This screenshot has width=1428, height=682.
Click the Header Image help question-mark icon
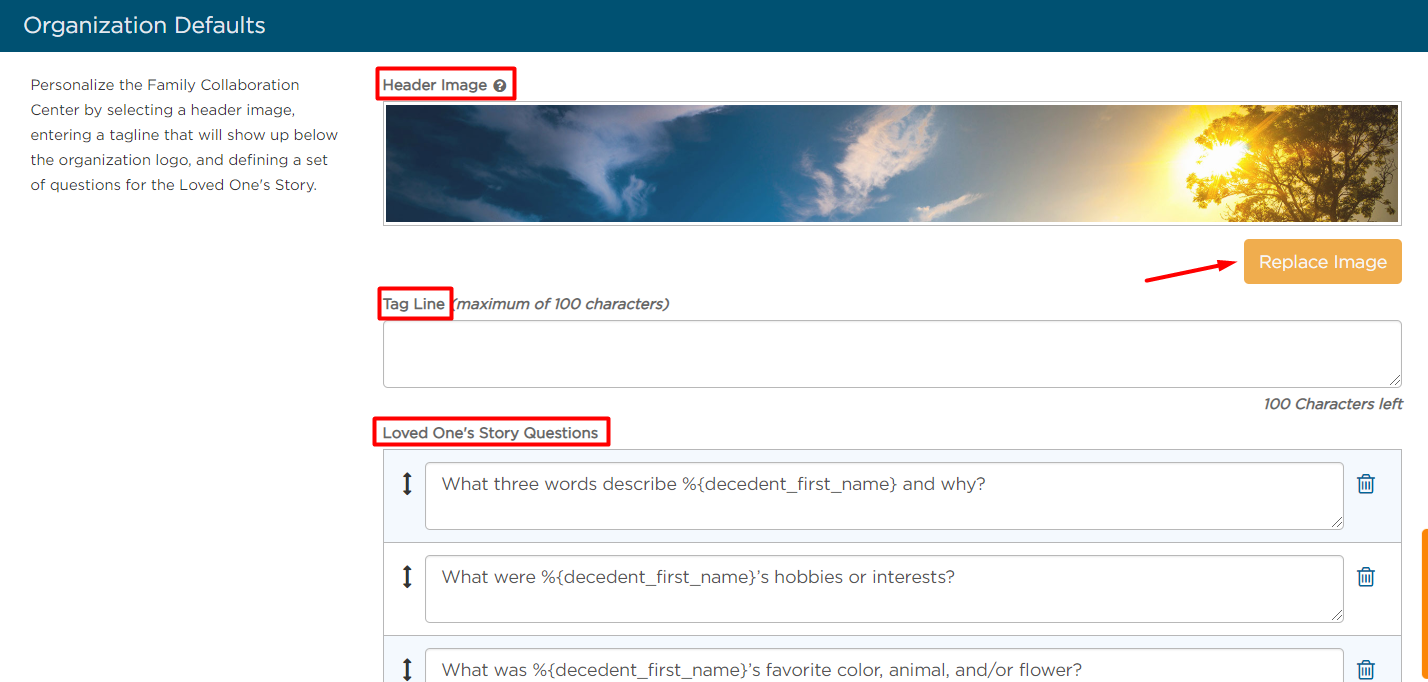(x=500, y=86)
